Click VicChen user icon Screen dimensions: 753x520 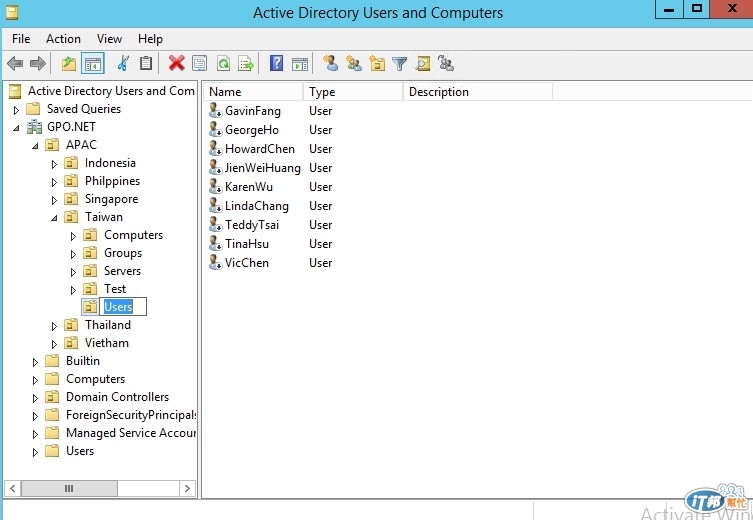pyautogui.click(x=216, y=263)
